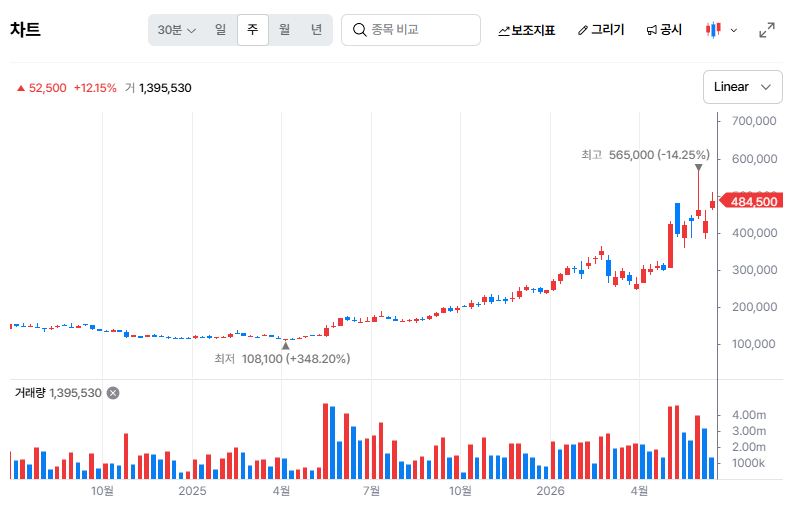800x507 pixels.
Task: Switch to the 일 (daily) chart tab
Action: tap(220, 30)
